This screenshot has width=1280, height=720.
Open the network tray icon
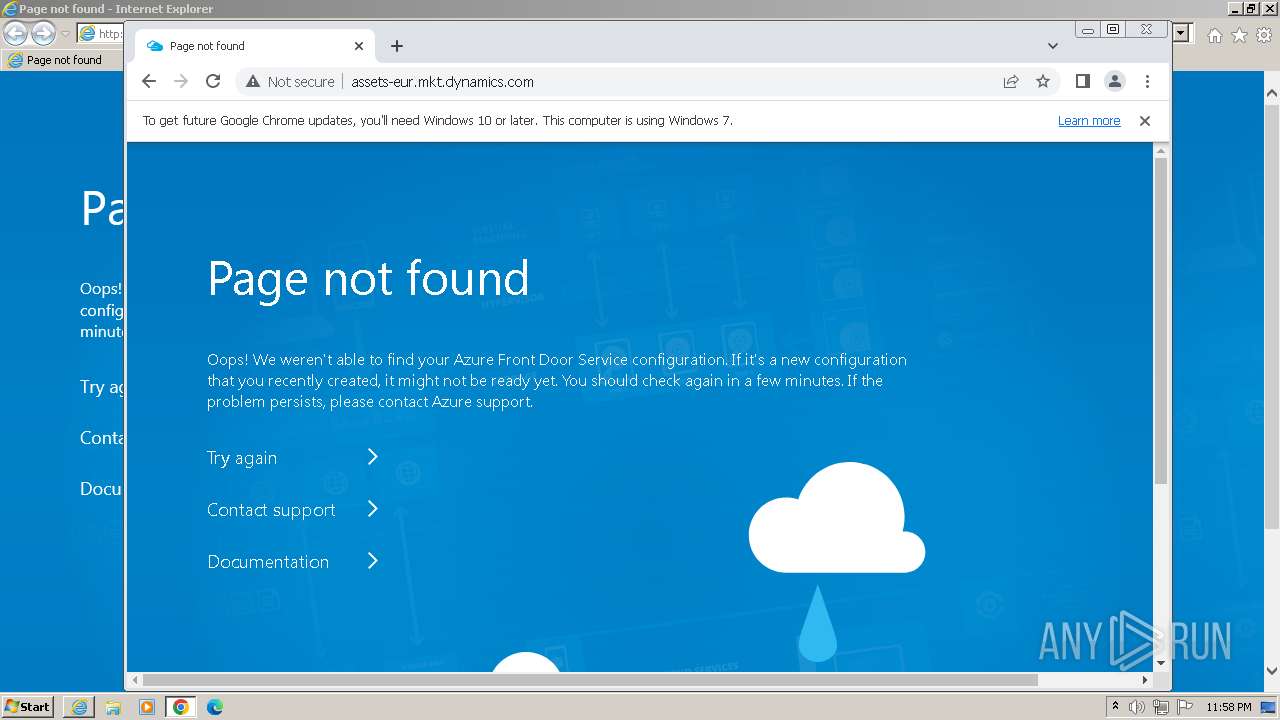[1160, 707]
